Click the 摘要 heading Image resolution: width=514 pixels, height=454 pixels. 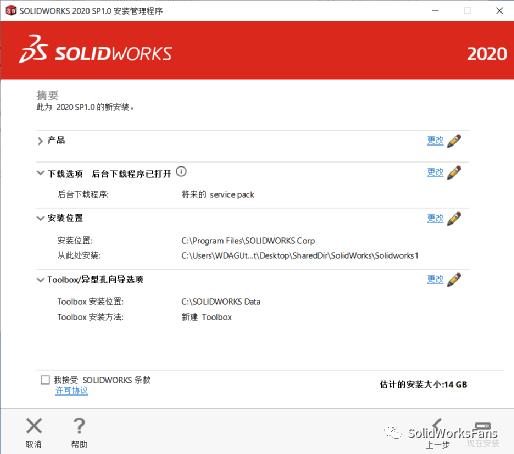47,95
